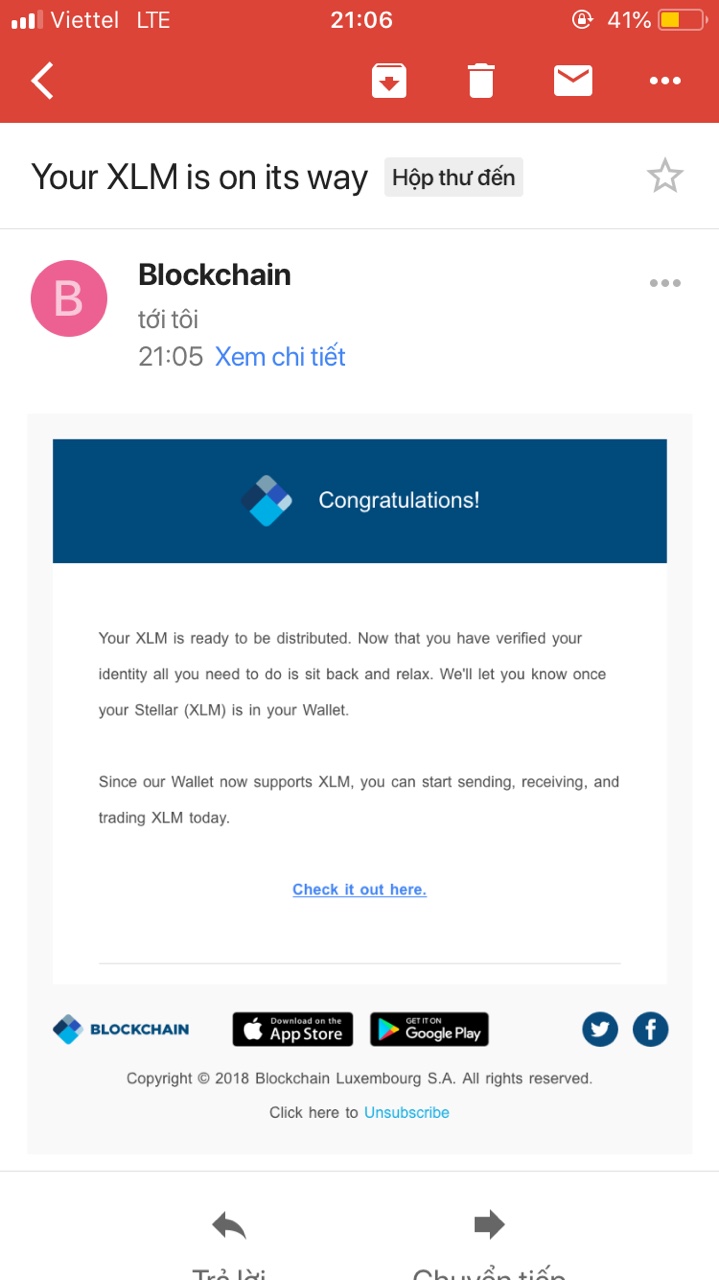Tap the Blockchain logo in footer
The image size is (719, 1280).
121,1029
